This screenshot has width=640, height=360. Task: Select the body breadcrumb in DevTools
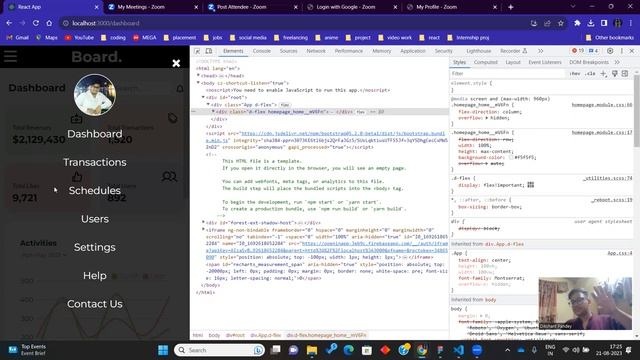click(214, 335)
